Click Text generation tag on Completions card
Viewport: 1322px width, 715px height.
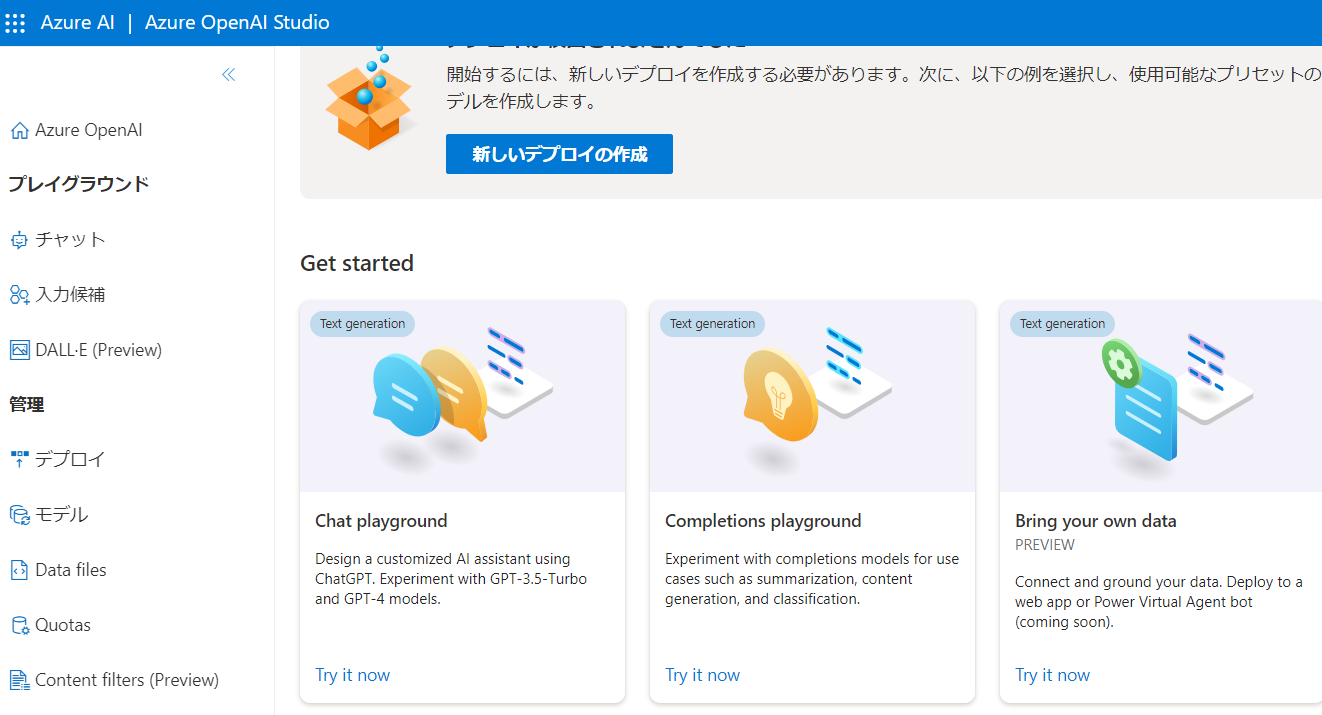(x=712, y=324)
